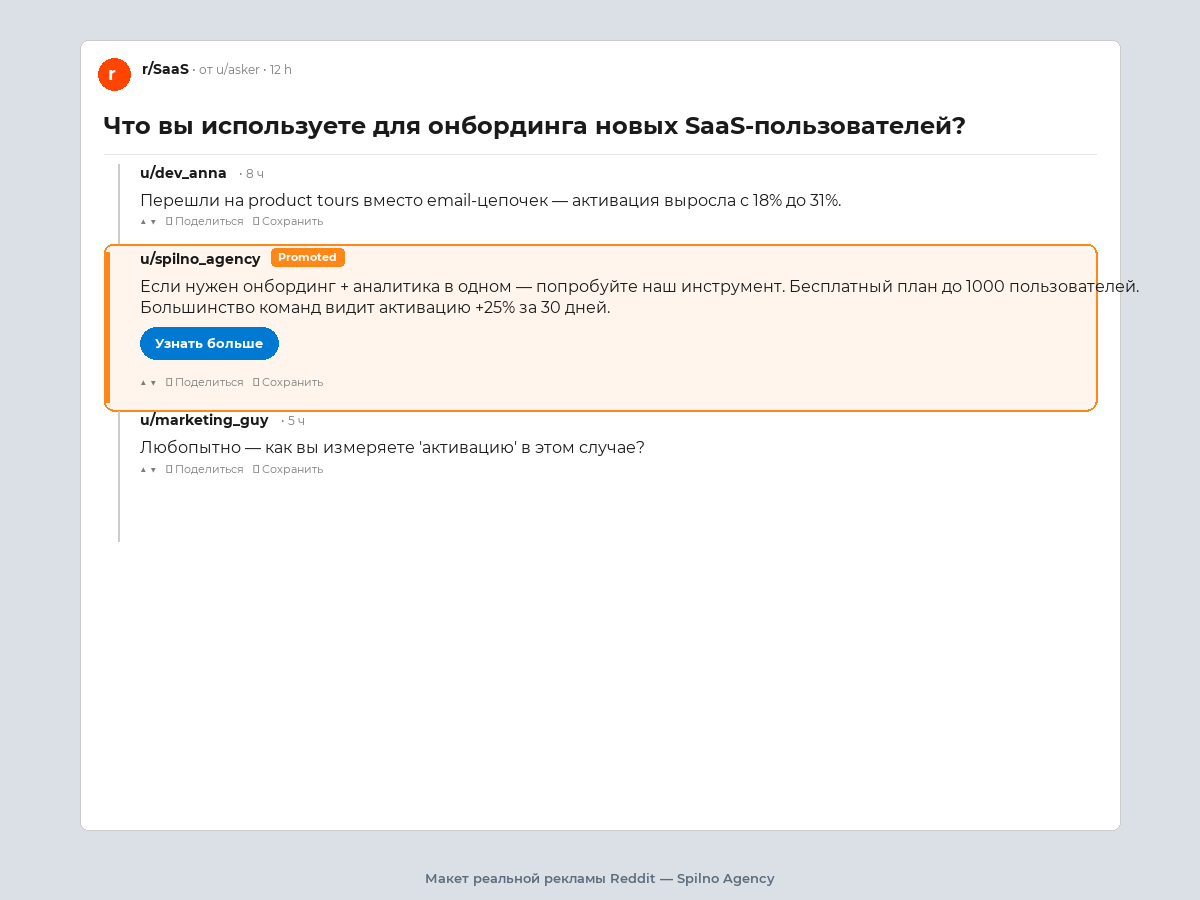This screenshot has height=900, width=1200.
Task: Share the u/dev_anna comment
Action: (x=205, y=221)
